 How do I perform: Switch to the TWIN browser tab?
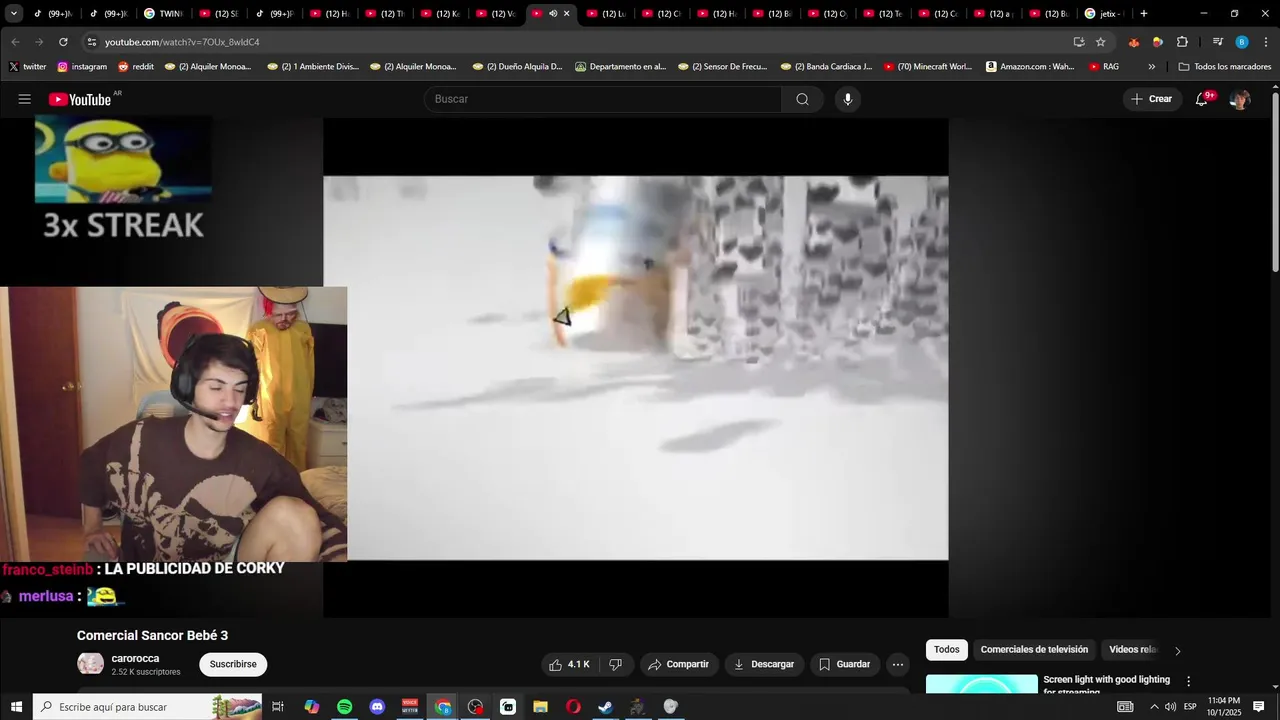point(162,14)
